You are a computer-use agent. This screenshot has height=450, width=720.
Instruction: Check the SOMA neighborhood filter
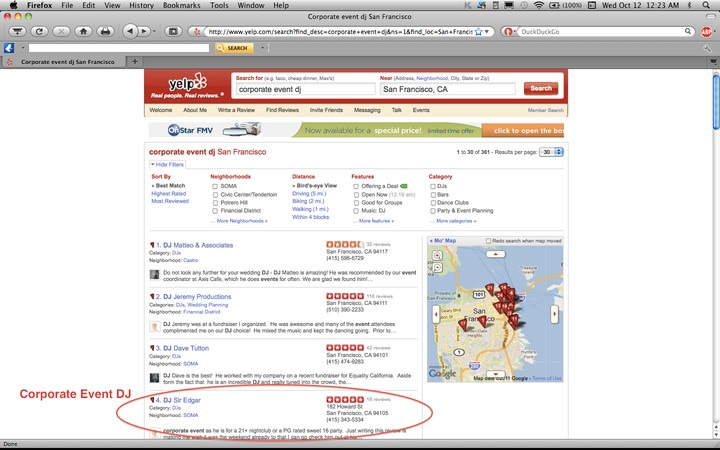point(215,186)
